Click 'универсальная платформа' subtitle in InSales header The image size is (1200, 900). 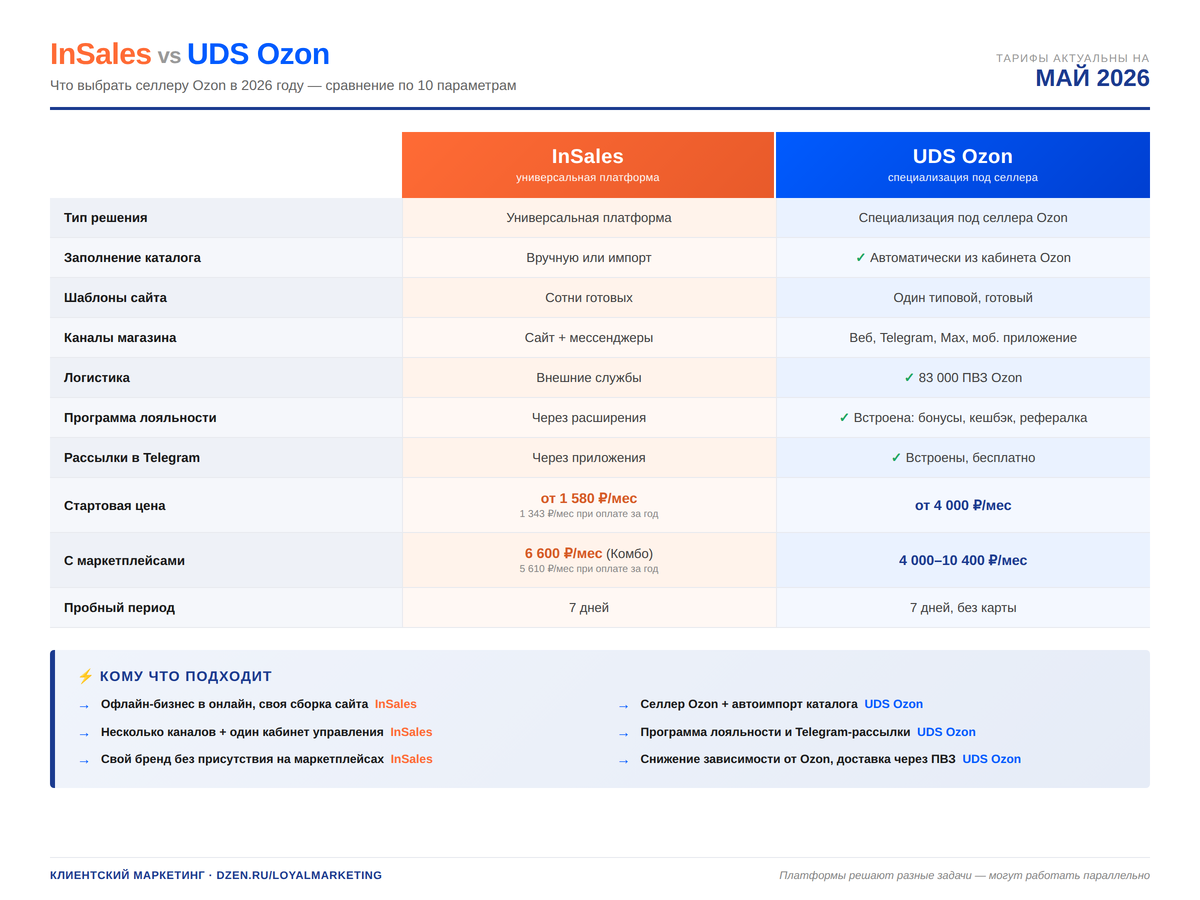[588, 178]
